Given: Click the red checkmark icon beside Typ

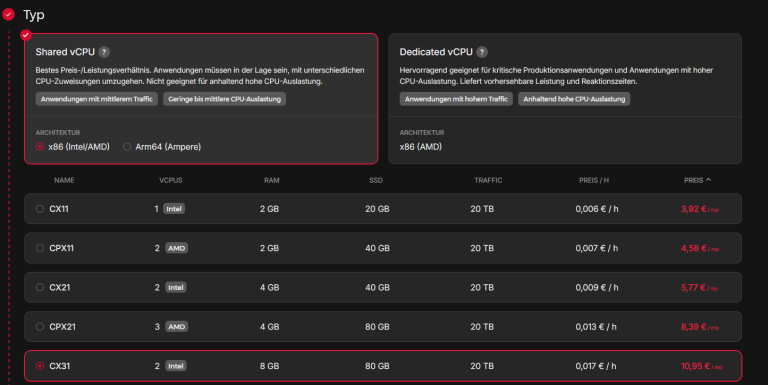Looking at the screenshot, I should (x=8, y=15).
